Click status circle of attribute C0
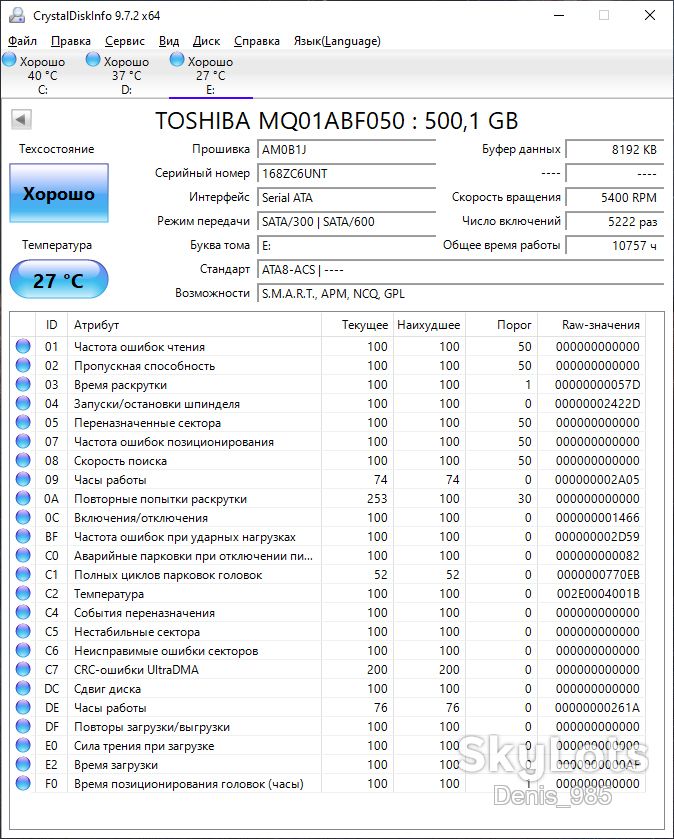Viewport: 674px width, 839px height. click(x=23, y=555)
